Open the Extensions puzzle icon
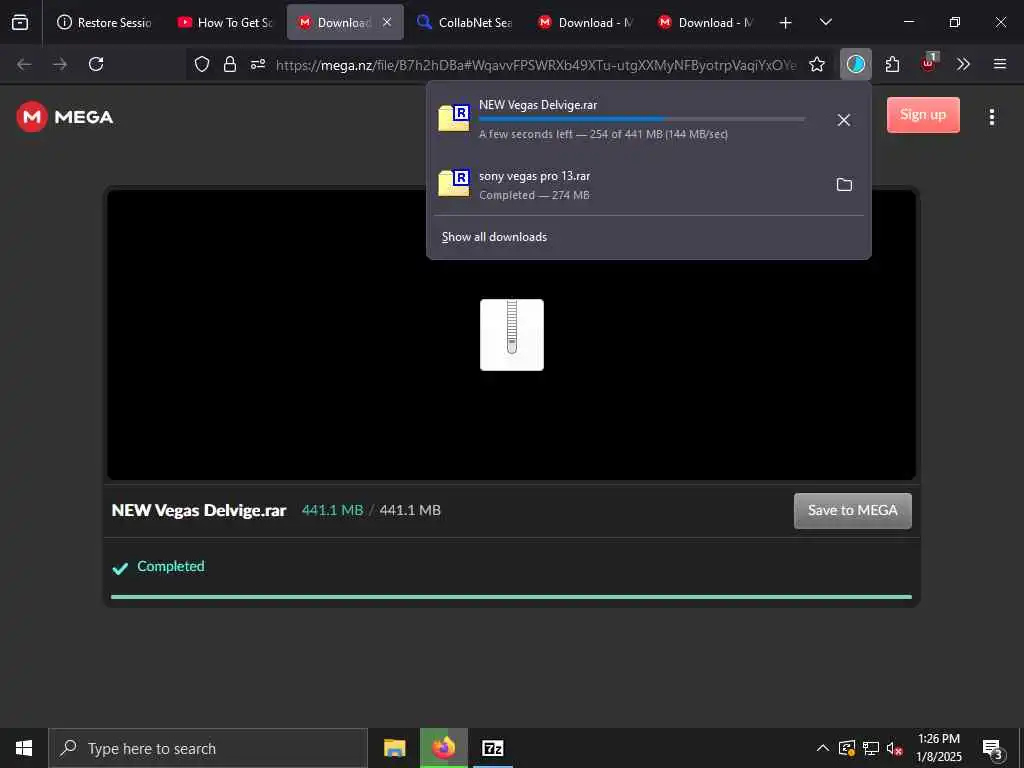This screenshot has width=1024, height=768. pos(892,64)
